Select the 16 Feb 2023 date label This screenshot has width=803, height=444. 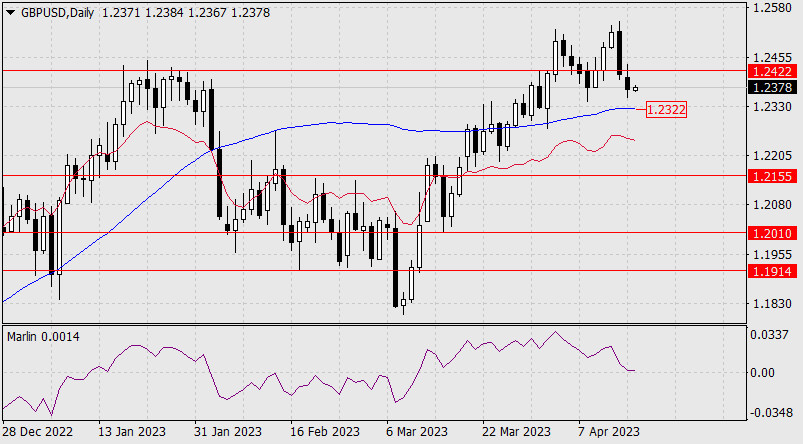click(x=325, y=432)
